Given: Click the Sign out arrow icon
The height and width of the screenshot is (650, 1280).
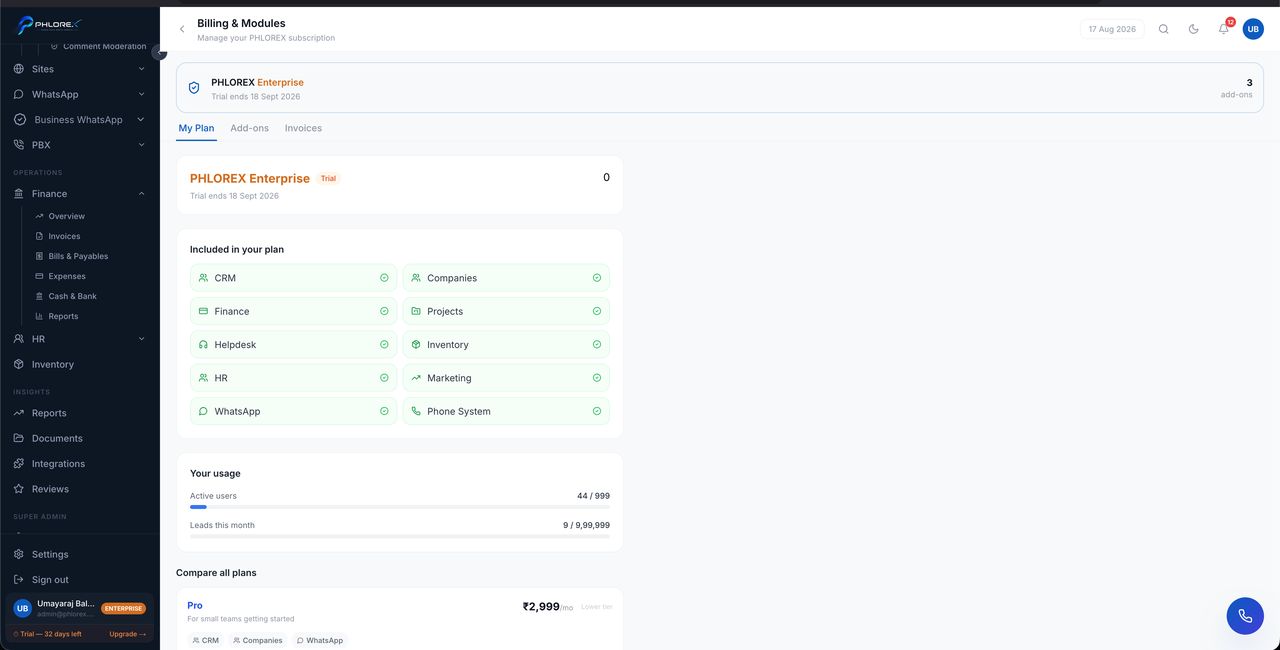Looking at the screenshot, I should click(x=19, y=580).
